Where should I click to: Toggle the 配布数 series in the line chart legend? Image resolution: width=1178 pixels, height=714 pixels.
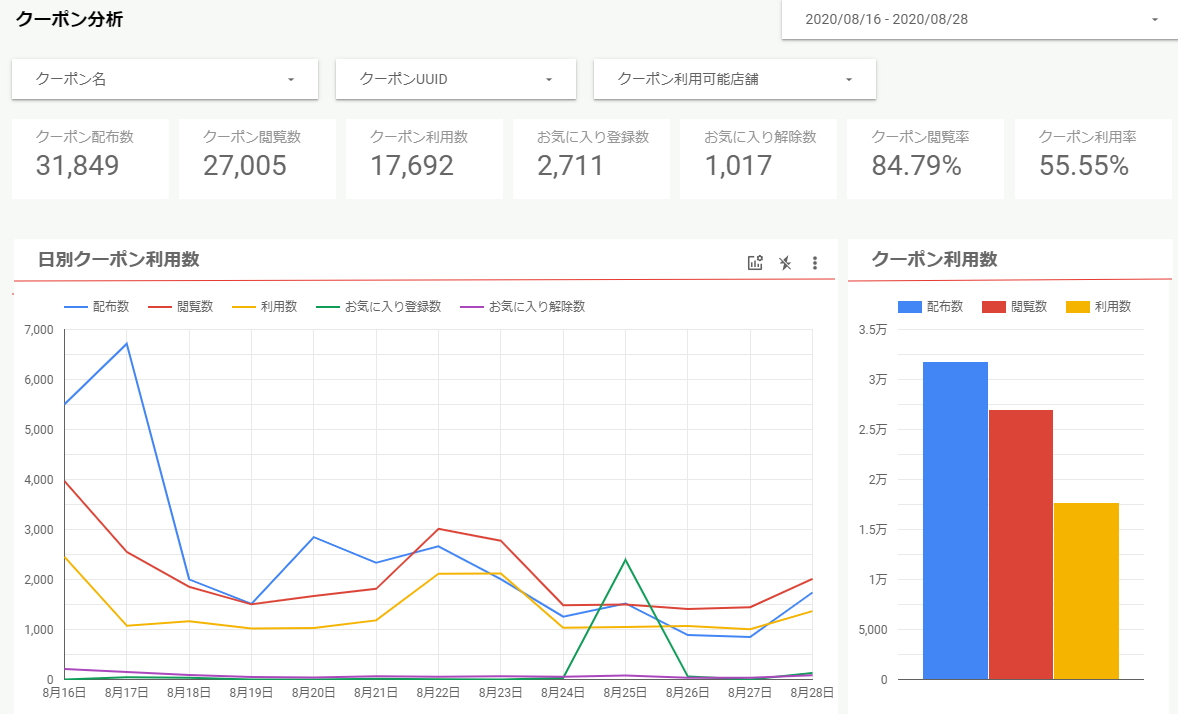97,307
